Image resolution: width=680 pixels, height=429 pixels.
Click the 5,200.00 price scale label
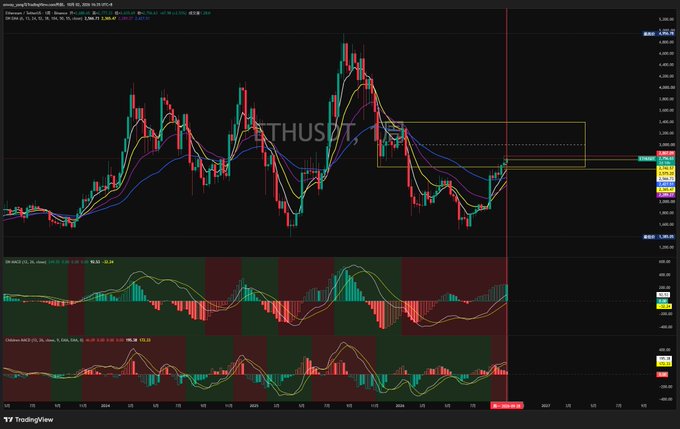coord(666,20)
